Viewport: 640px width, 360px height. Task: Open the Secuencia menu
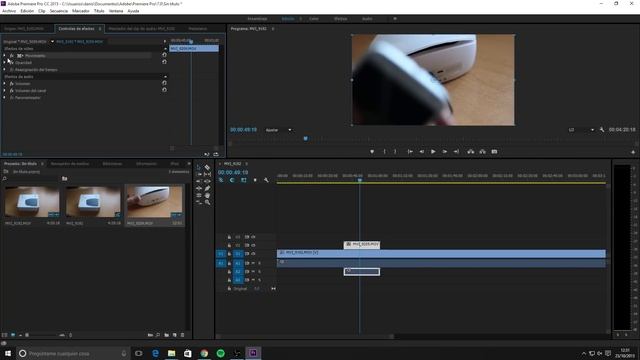pyautogui.click(x=58, y=11)
